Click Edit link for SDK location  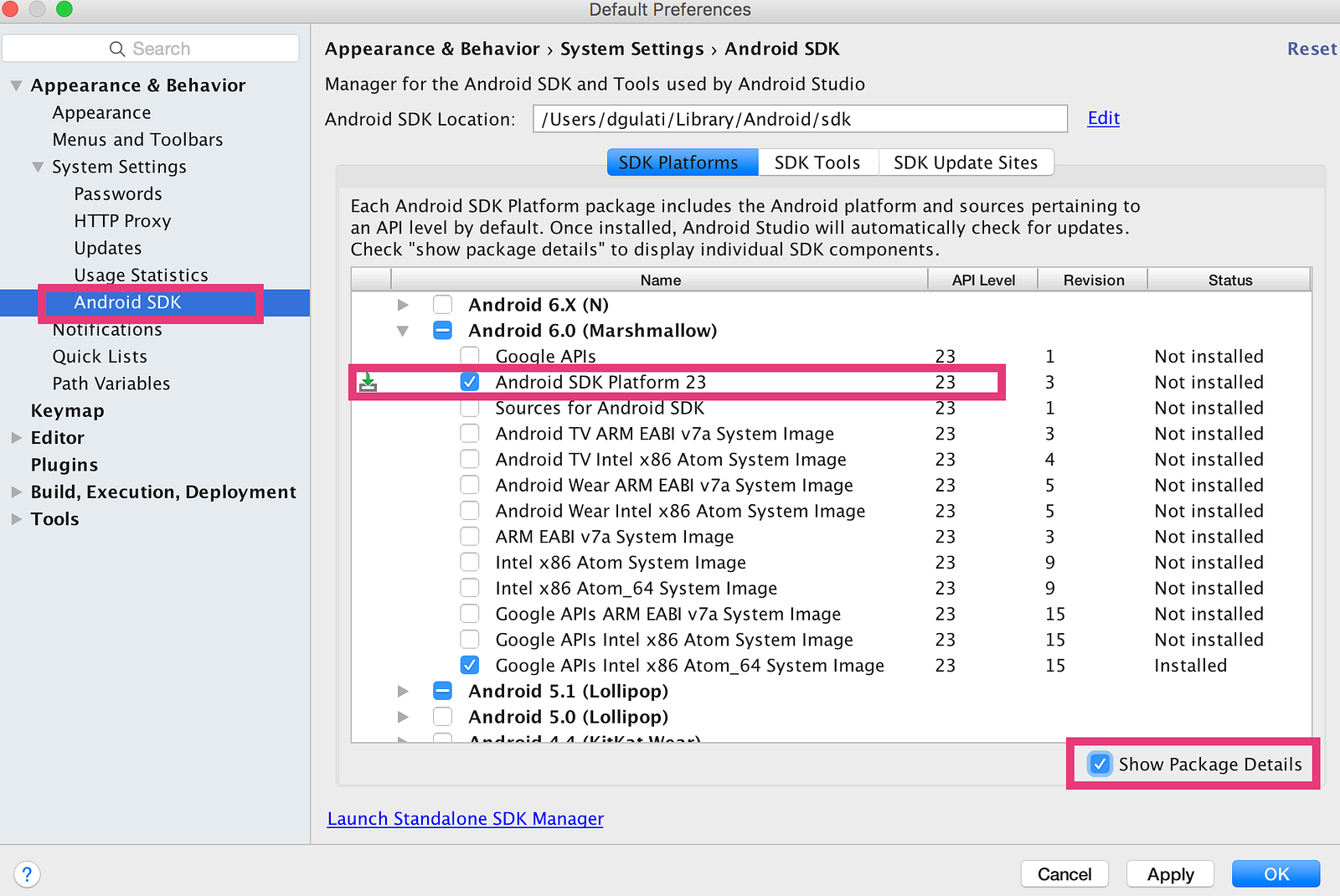[x=1103, y=118]
